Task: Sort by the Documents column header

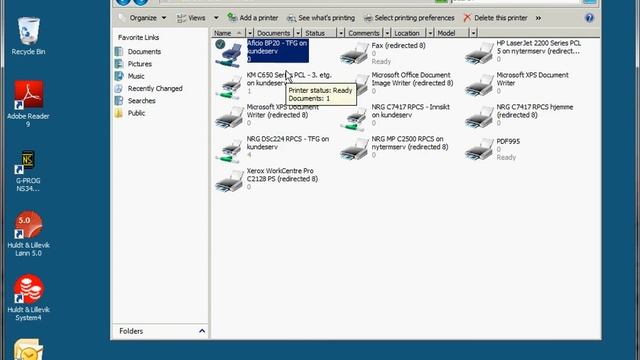Action: (274, 33)
